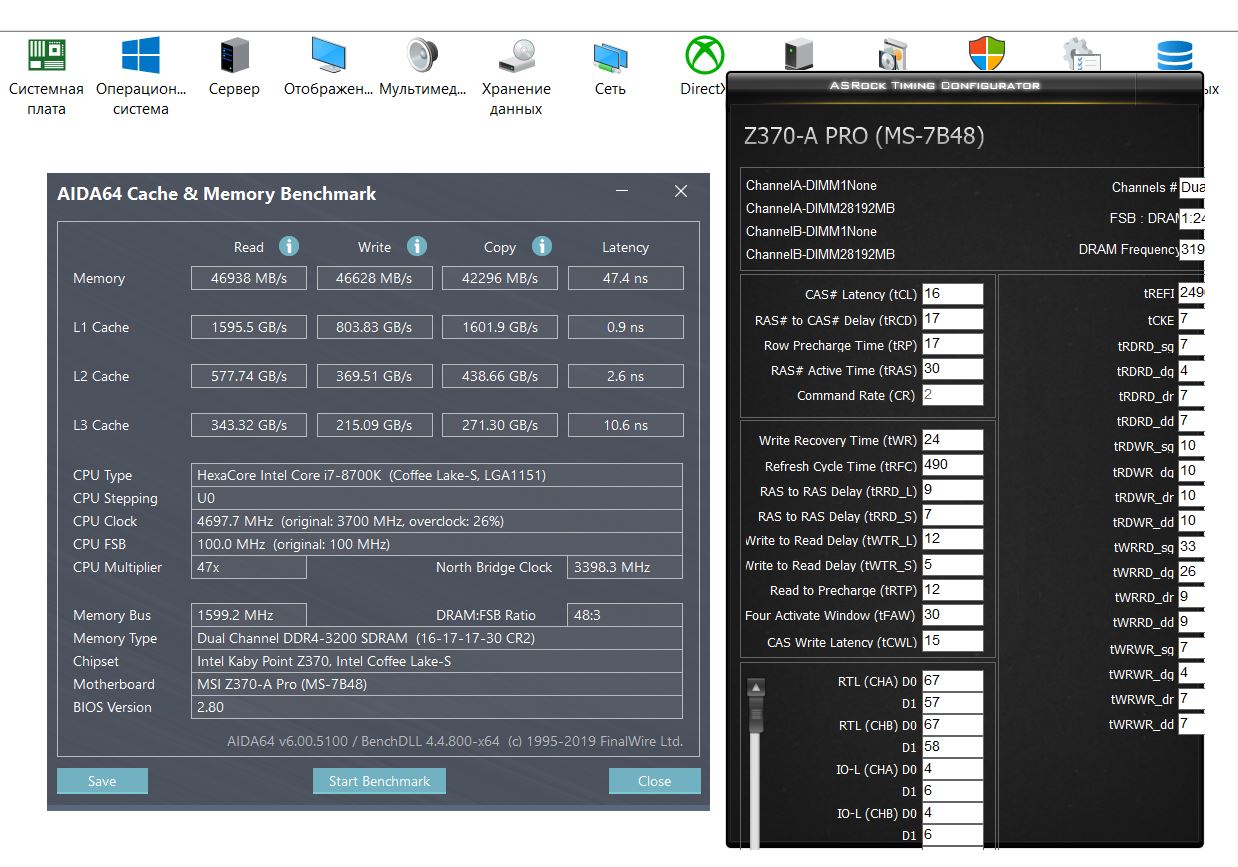Click the Four Activate Window (tFAW) field
This screenshot has height=867, width=1238.
click(952, 615)
